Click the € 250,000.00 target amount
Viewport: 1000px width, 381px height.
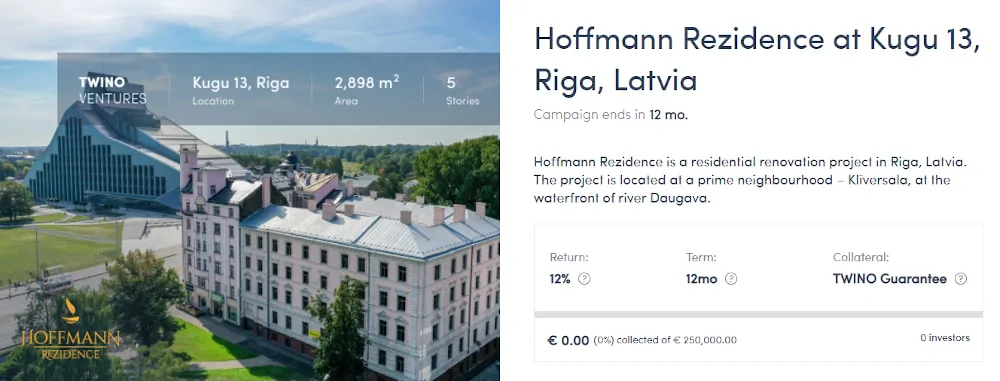(705, 340)
